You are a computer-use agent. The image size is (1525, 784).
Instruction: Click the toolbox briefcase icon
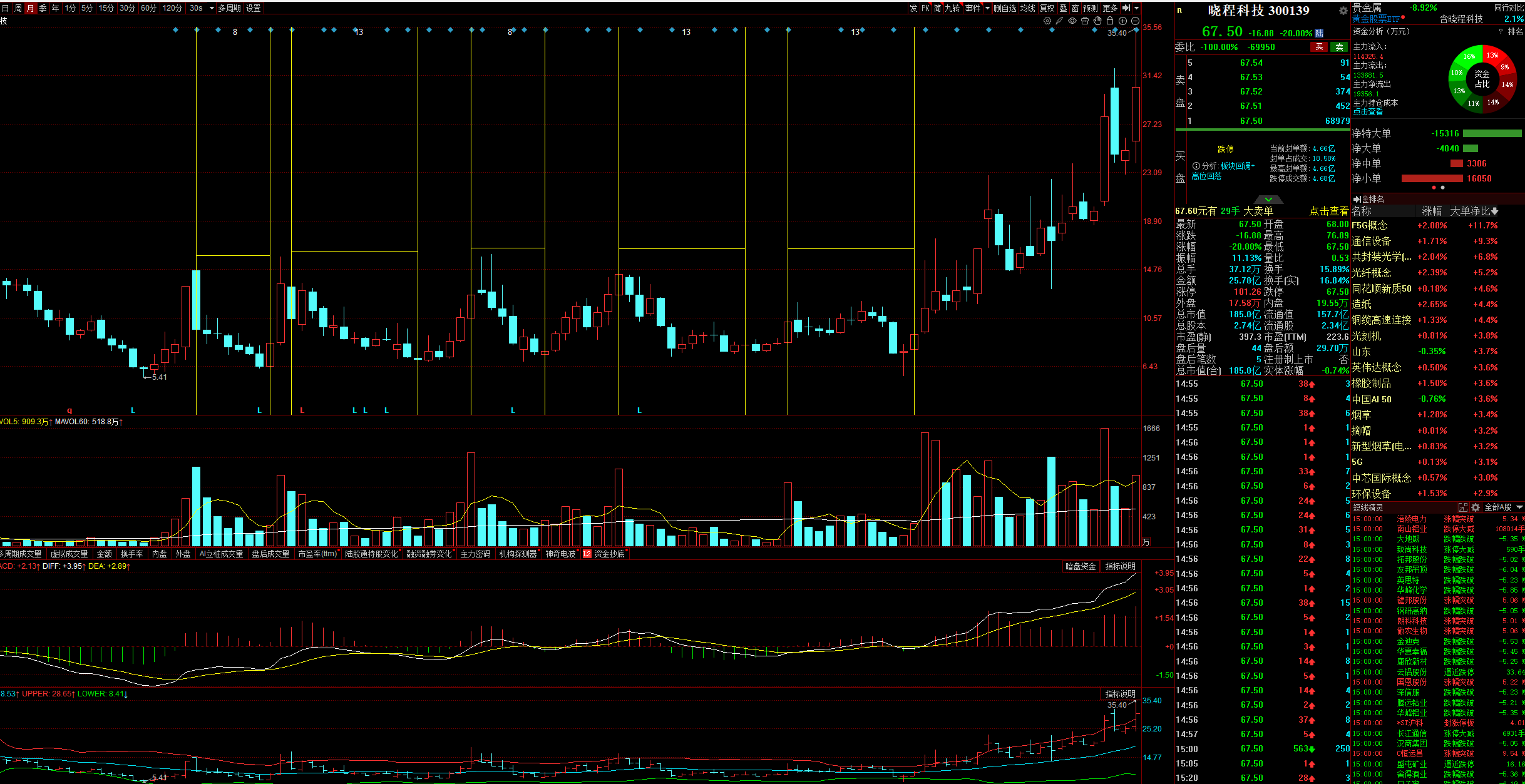(1085, 21)
